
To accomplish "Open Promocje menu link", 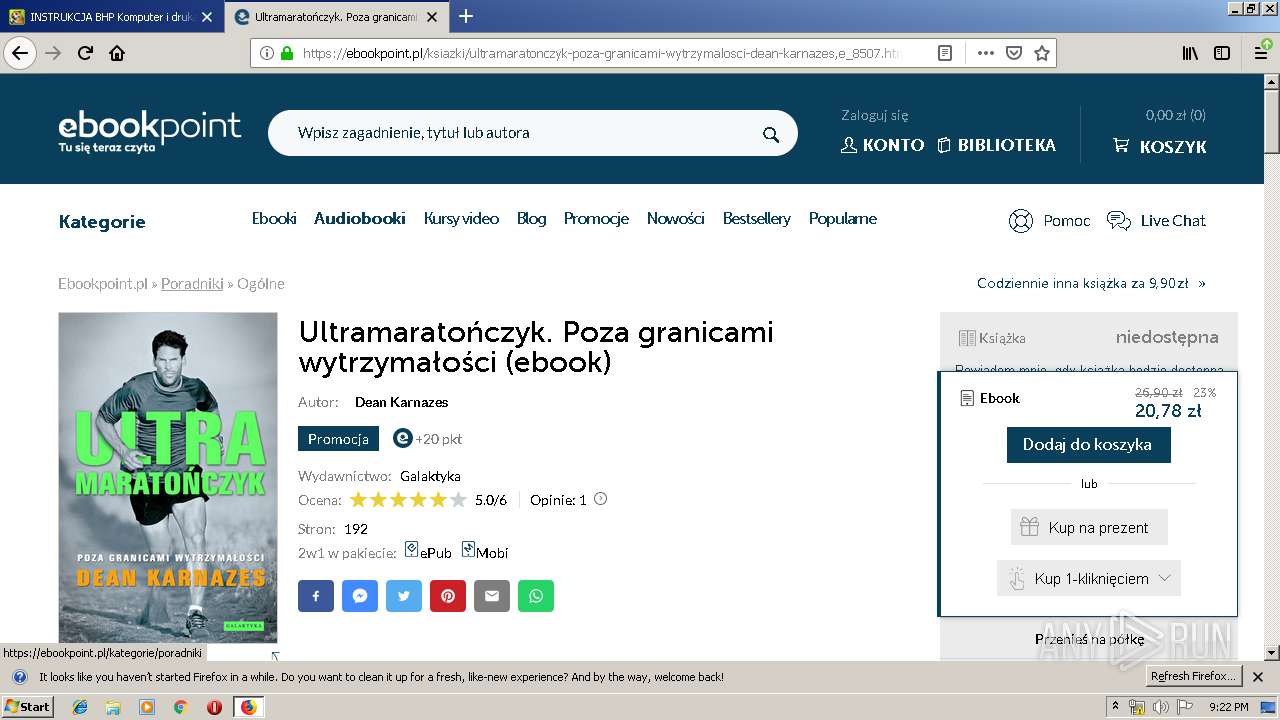I will click(x=596, y=218).
